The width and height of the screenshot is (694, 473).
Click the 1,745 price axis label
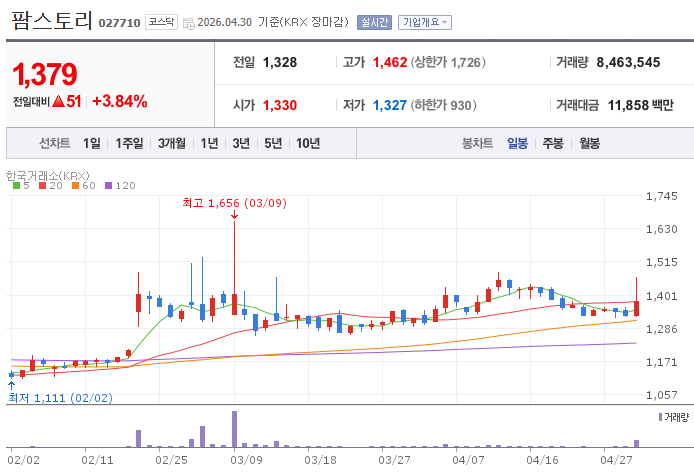pos(662,196)
